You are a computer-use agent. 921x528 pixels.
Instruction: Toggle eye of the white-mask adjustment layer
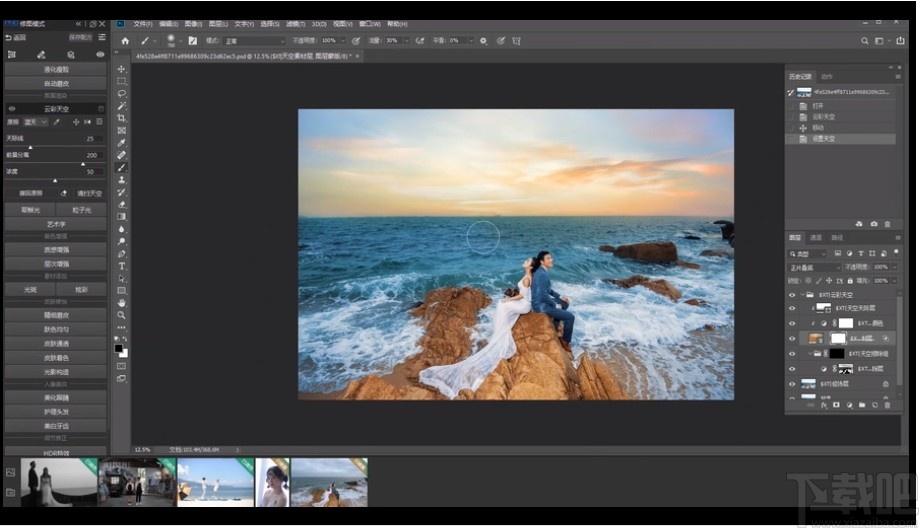click(792, 323)
